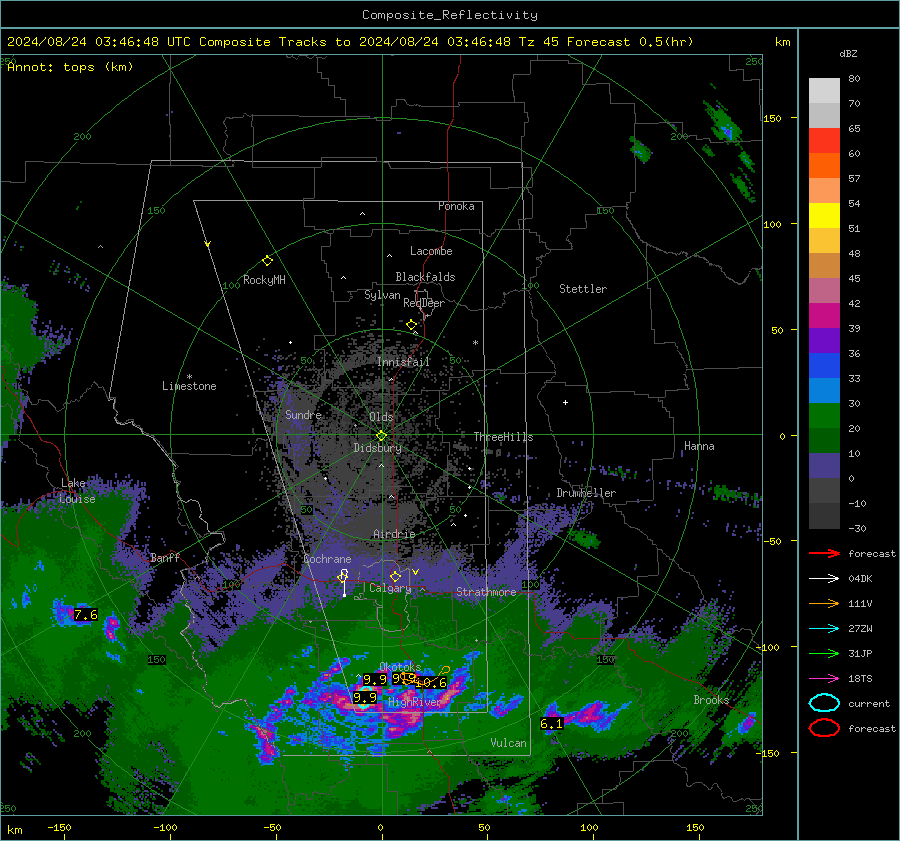The height and width of the screenshot is (841, 900).
Task: Click the orange 111V track arrow
Action: click(x=824, y=603)
